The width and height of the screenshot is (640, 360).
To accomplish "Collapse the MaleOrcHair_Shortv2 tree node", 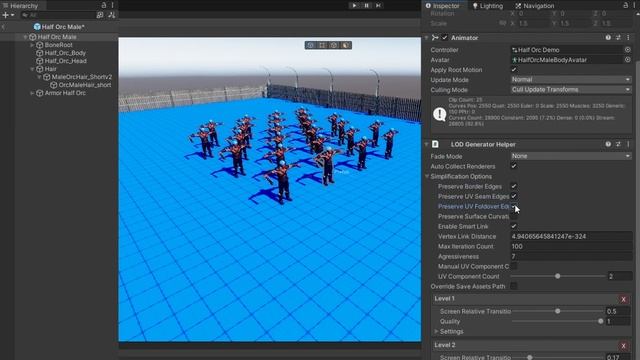I will pyautogui.click(x=40, y=77).
